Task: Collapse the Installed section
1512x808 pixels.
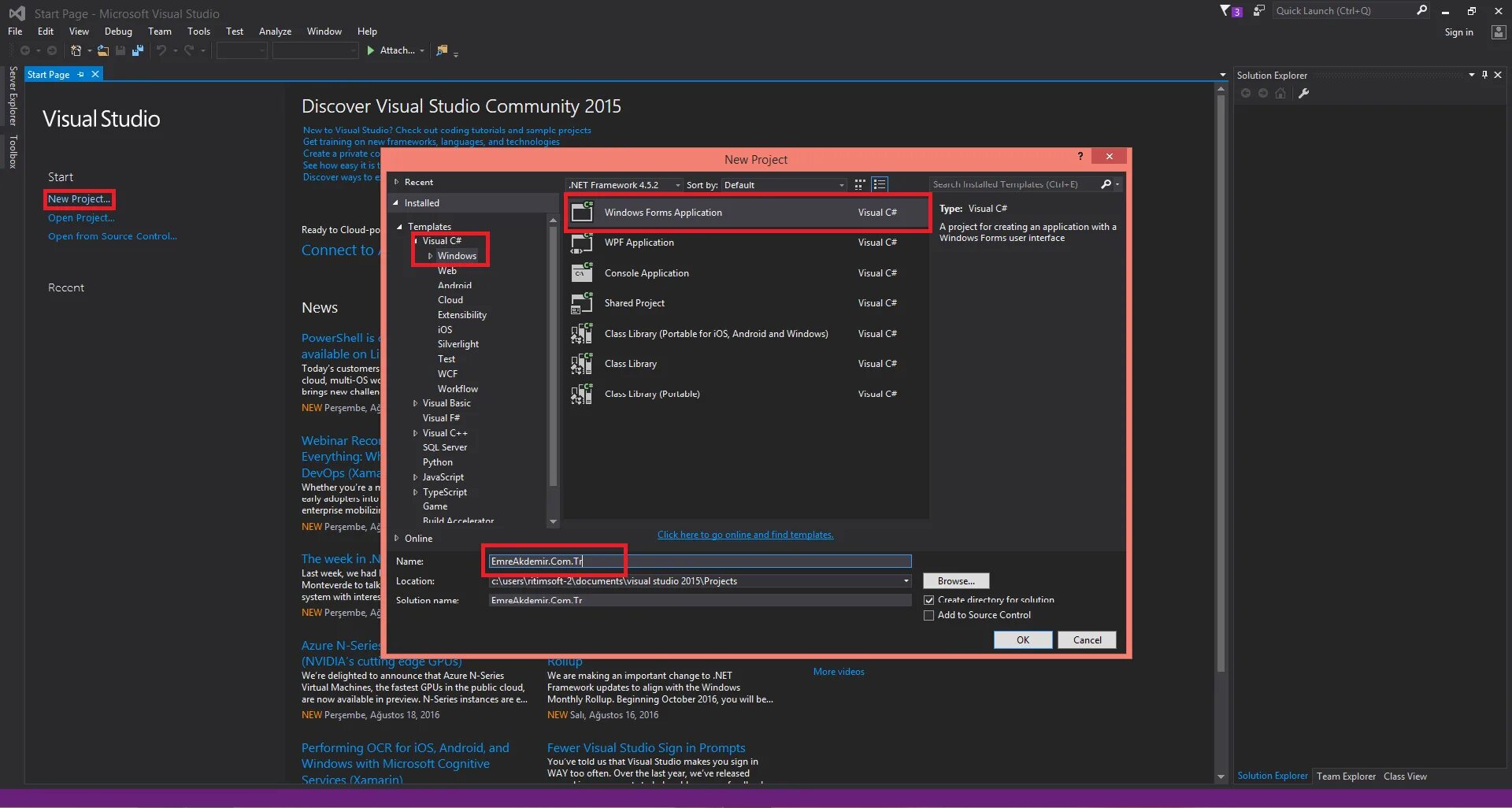Action: 396,203
